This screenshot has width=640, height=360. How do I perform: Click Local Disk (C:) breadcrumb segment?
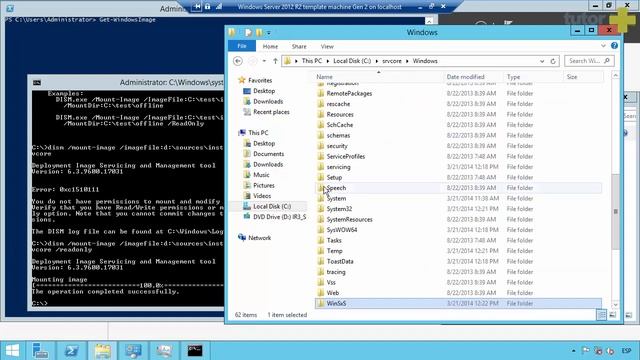352,61
